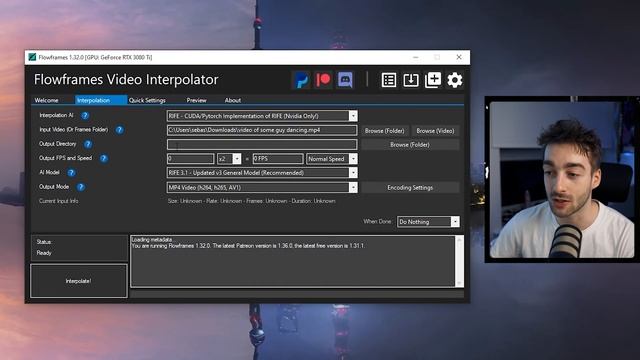Screen dimensions: 640x360
Task: Click Browse (Folder) for input video
Action: [384, 131]
